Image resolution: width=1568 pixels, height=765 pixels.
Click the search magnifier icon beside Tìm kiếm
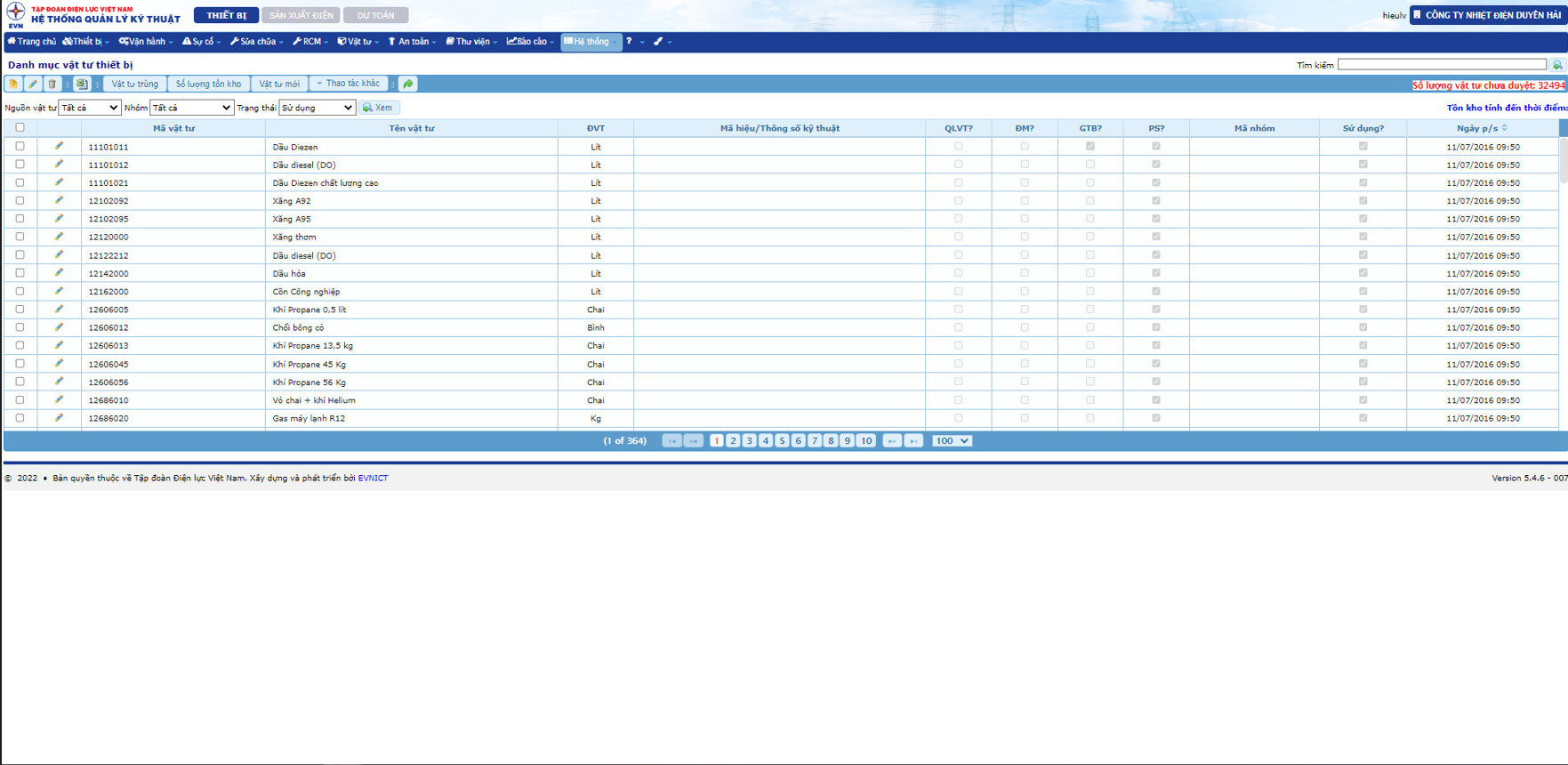pyautogui.click(x=1557, y=65)
